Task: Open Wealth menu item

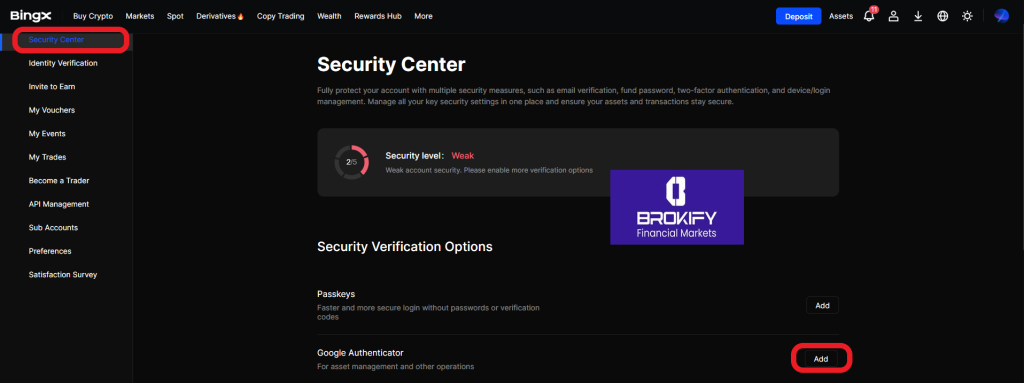Action: [329, 16]
